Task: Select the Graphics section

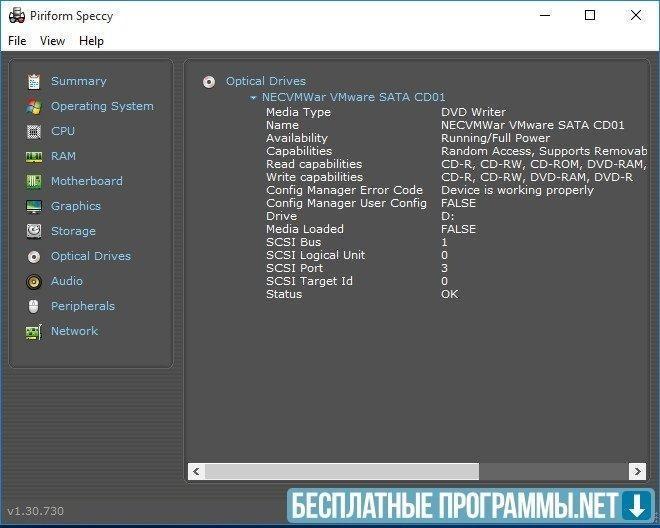Action: click(76, 206)
